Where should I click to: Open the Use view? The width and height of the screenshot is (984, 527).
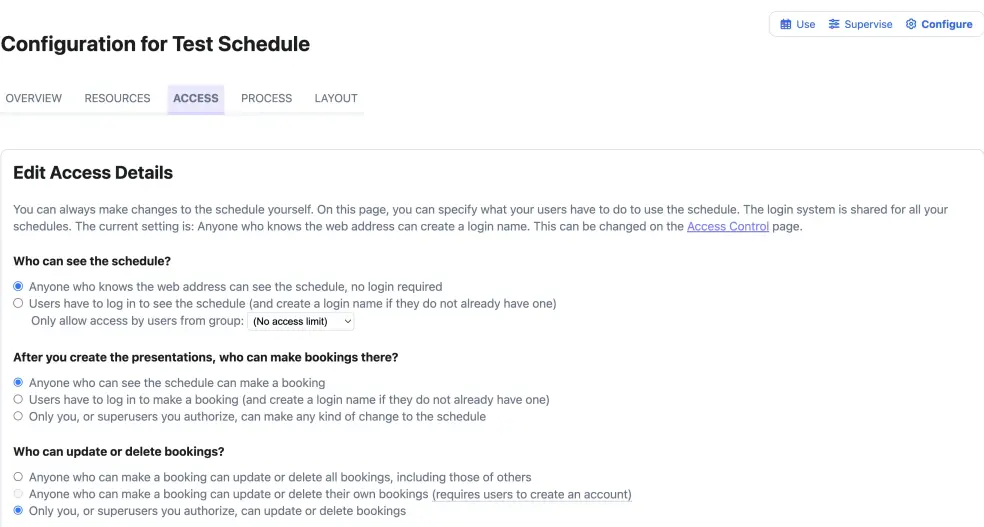pyautogui.click(x=798, y=24)
